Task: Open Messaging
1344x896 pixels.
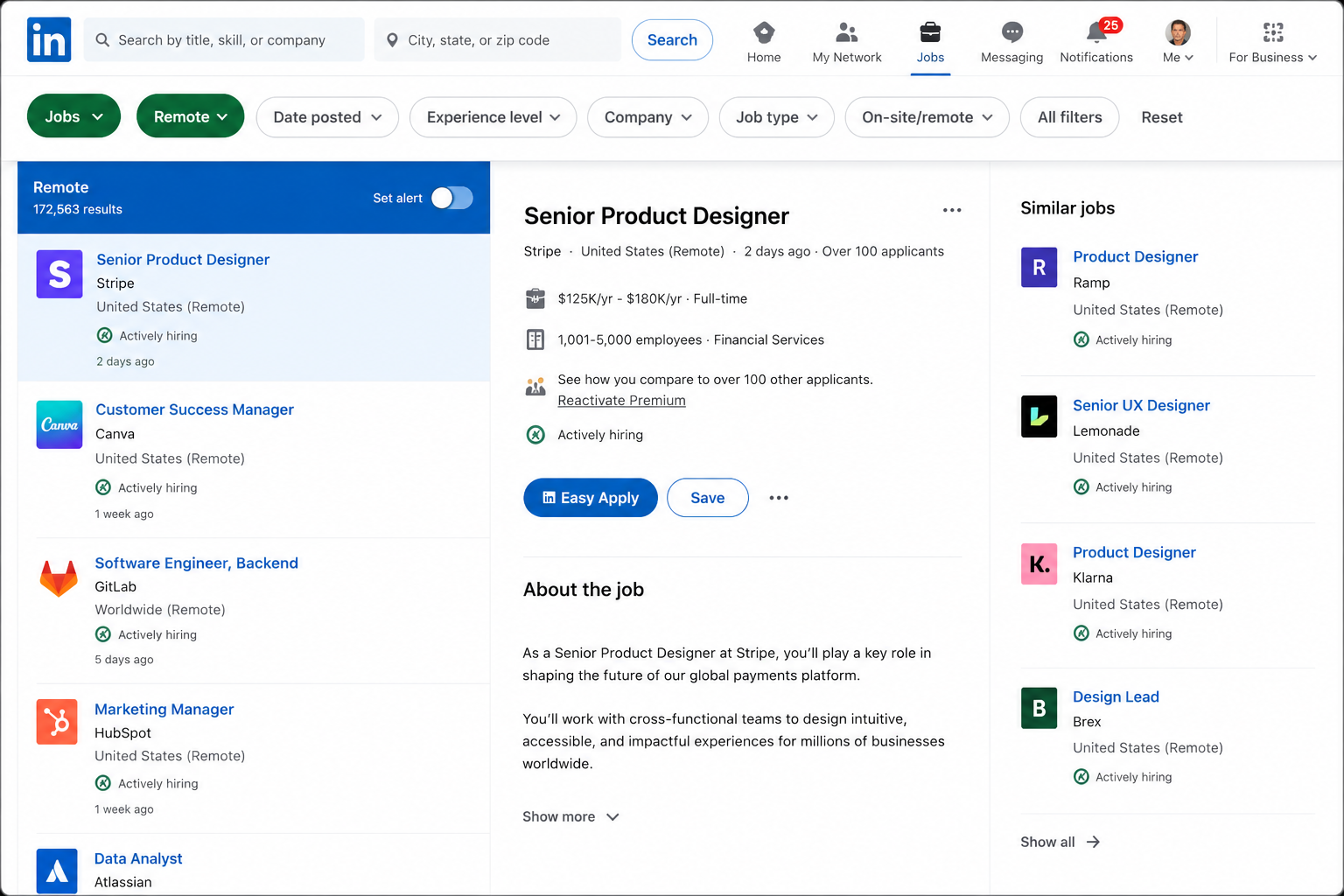Action: pyautogui.click(x=1011, y=43)
